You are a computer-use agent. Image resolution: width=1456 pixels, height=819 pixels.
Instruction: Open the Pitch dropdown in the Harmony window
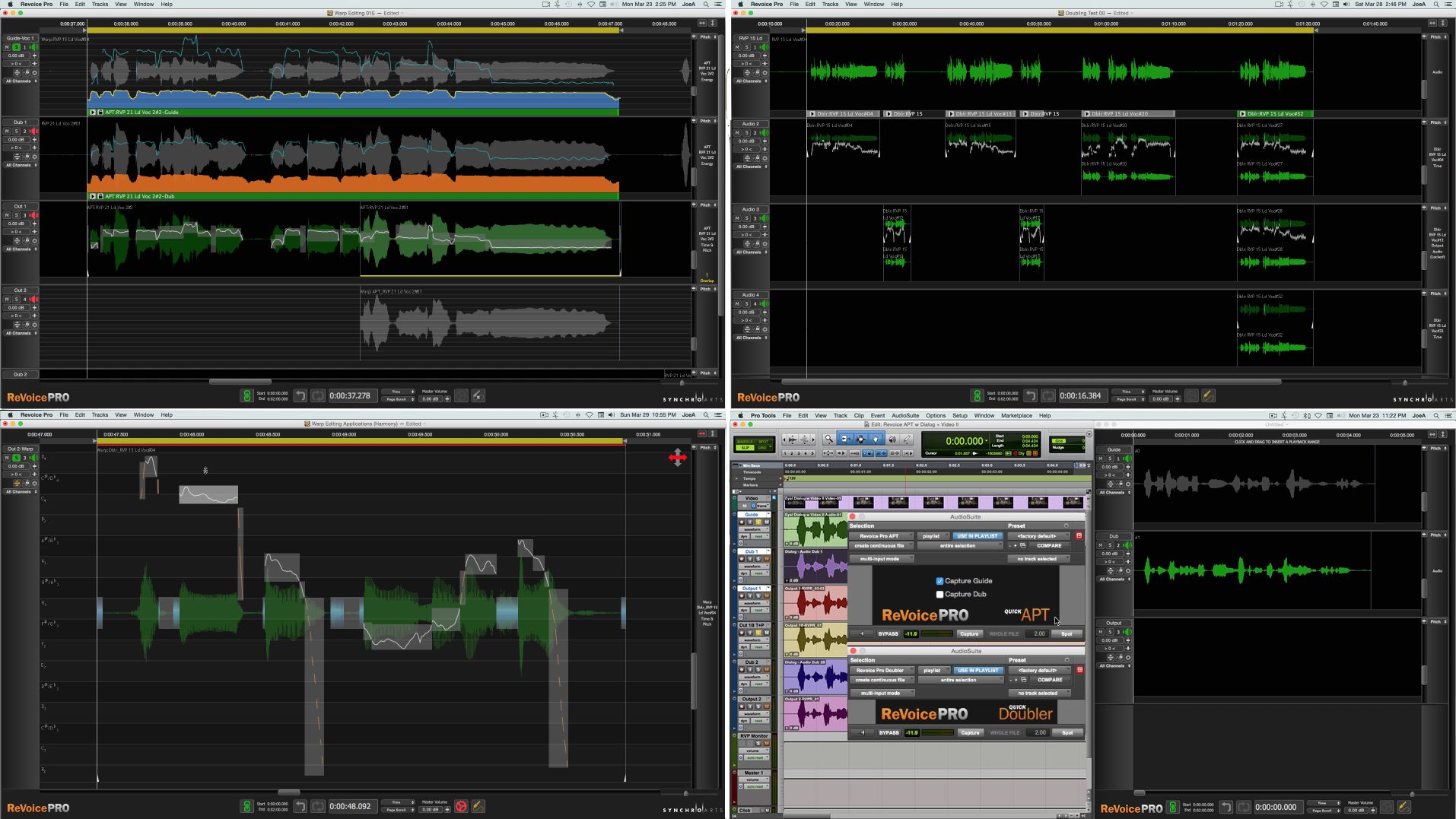point(708,447)
